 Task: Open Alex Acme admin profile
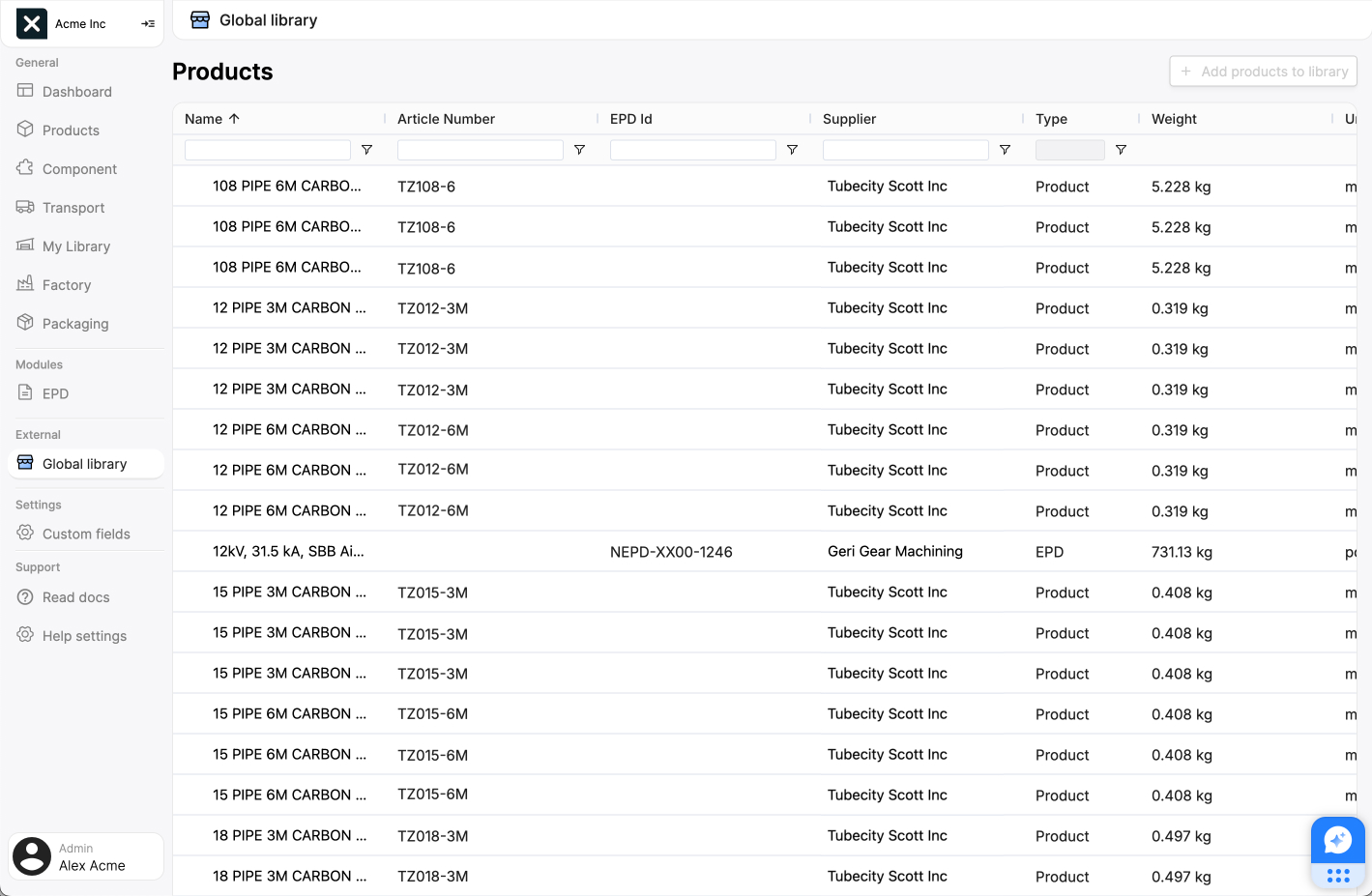86,856
